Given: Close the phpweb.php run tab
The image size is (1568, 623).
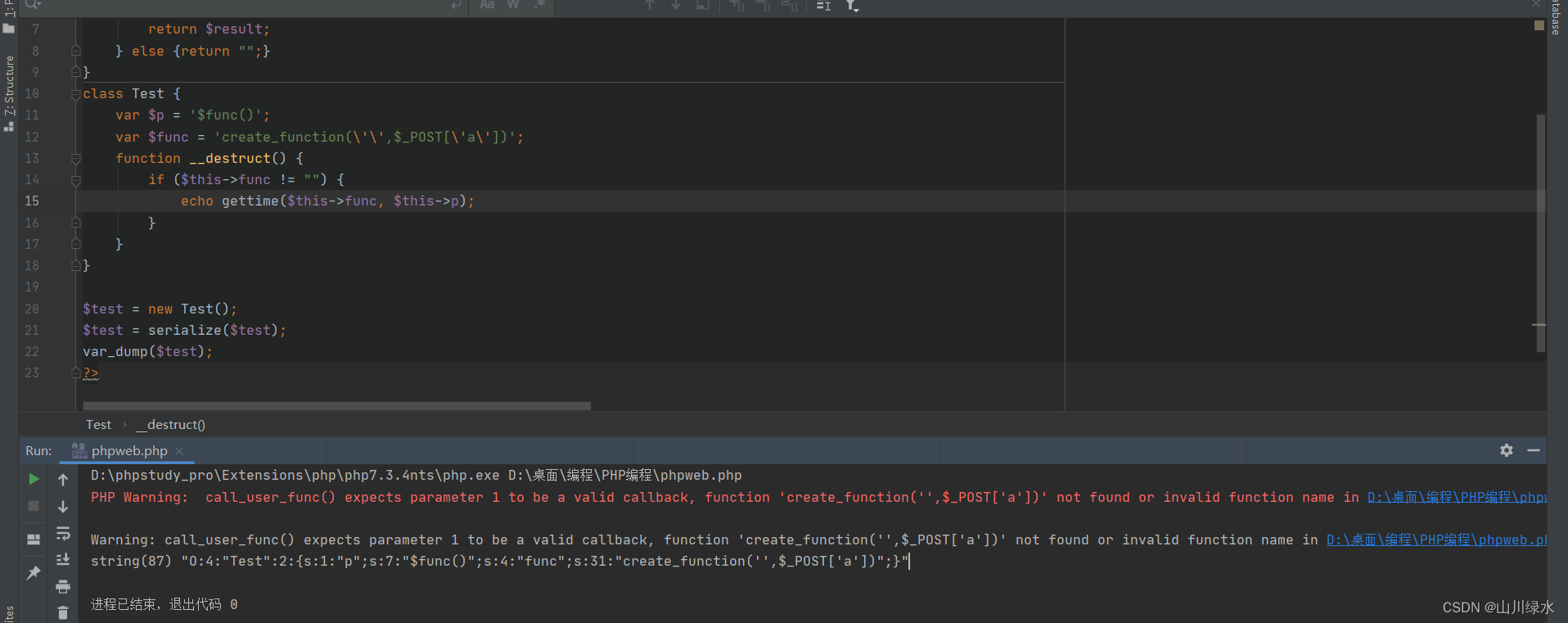Looking at the screenshot, I should (179, 451).
